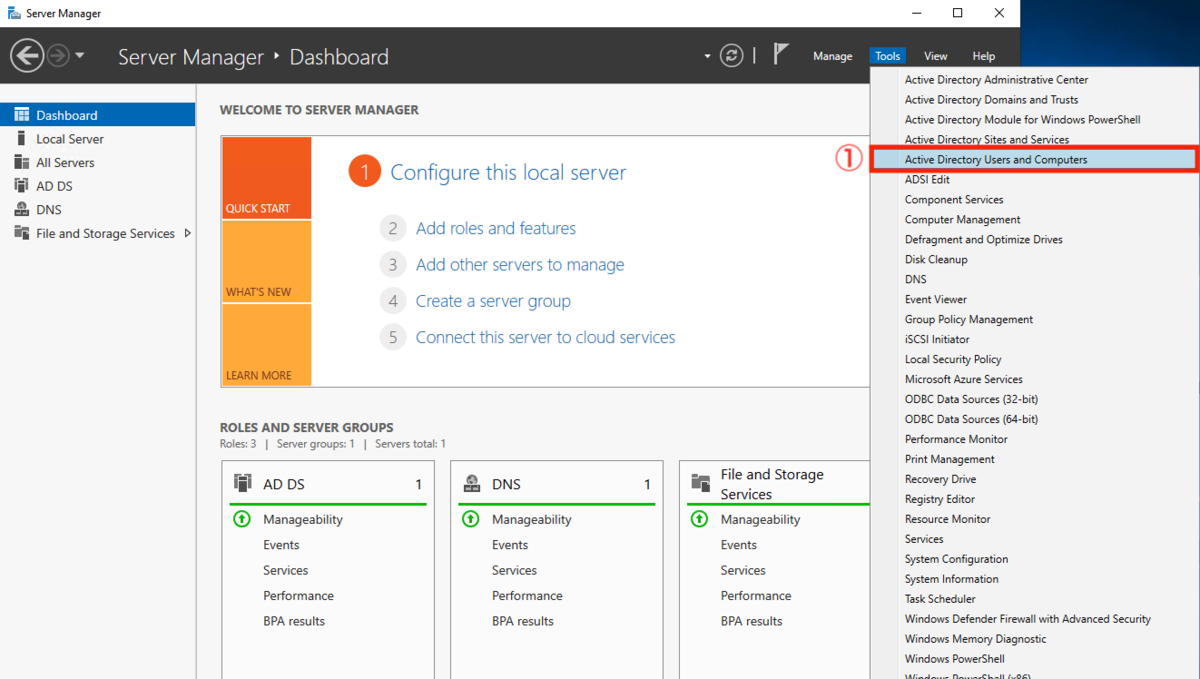The height and width of the screenshot is (679, 1200).
Task: Click the Server Manager title bar icon
Action: coord(14,13)
